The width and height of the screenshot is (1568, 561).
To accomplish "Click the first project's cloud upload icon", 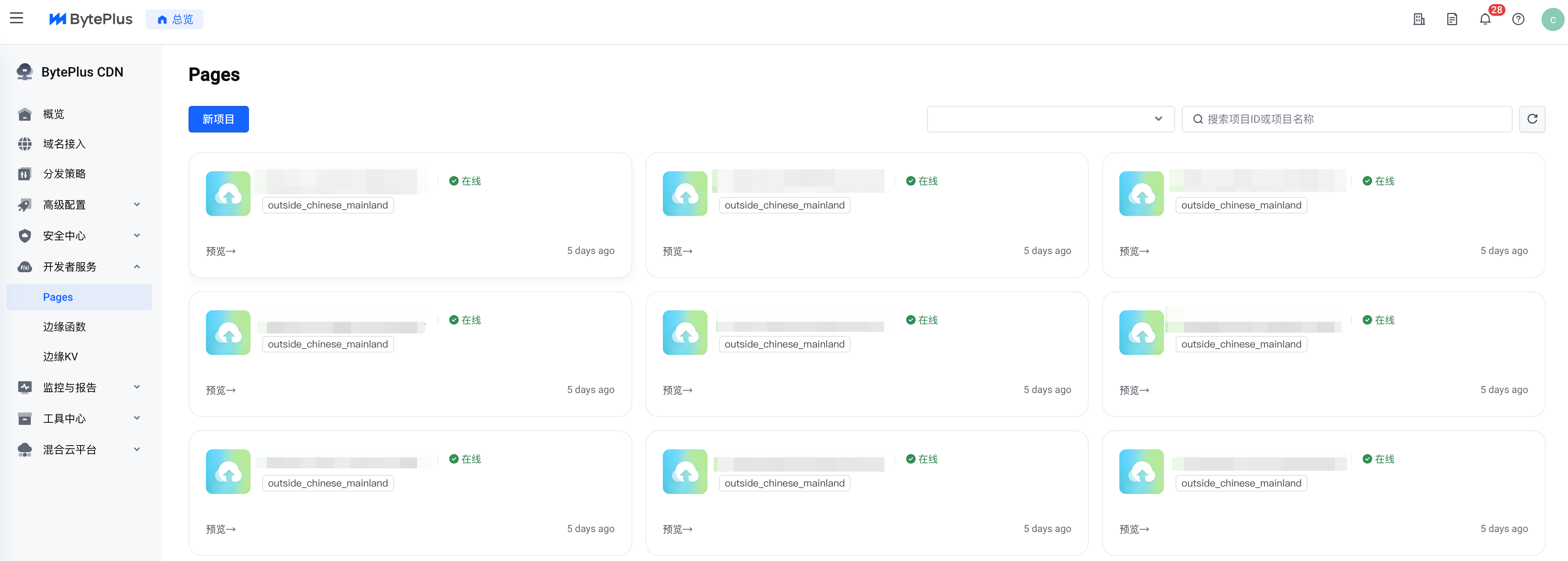I will [x=228, y=194].
